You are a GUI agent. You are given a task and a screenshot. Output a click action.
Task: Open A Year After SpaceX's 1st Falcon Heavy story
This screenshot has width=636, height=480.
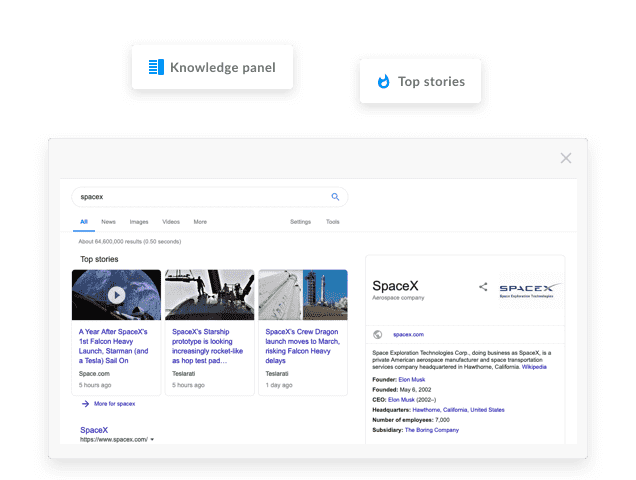pyautogui.click(x=114, y=346)
